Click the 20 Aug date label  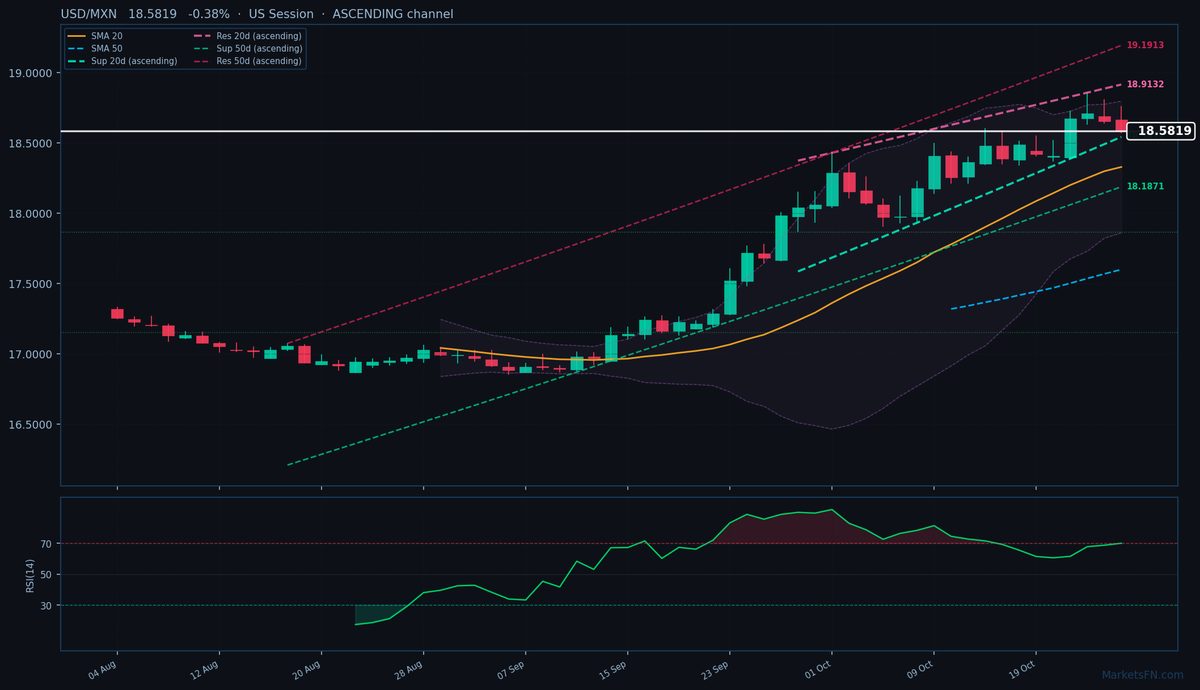pos(307,669)
